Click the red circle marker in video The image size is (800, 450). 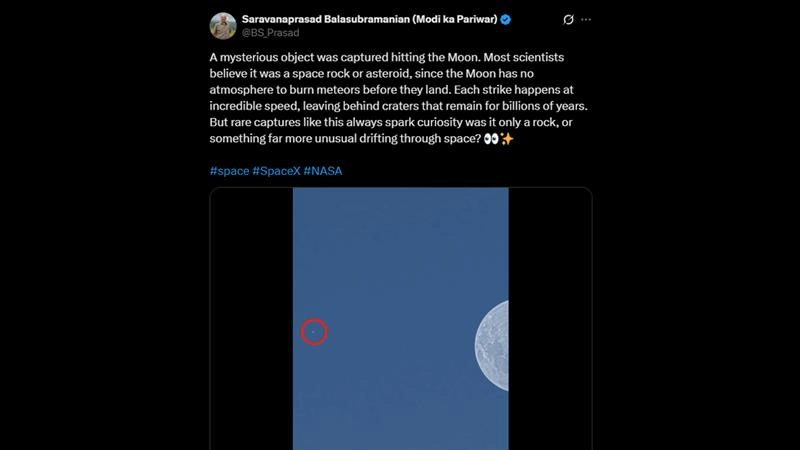click(x=314, y=331)
